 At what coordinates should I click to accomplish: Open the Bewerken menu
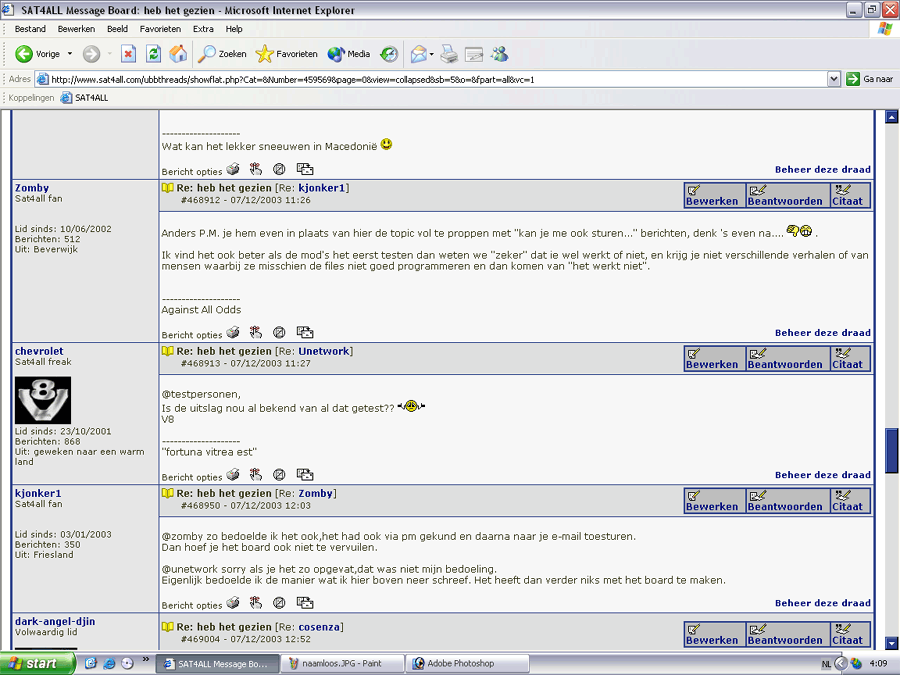[76, 29]
